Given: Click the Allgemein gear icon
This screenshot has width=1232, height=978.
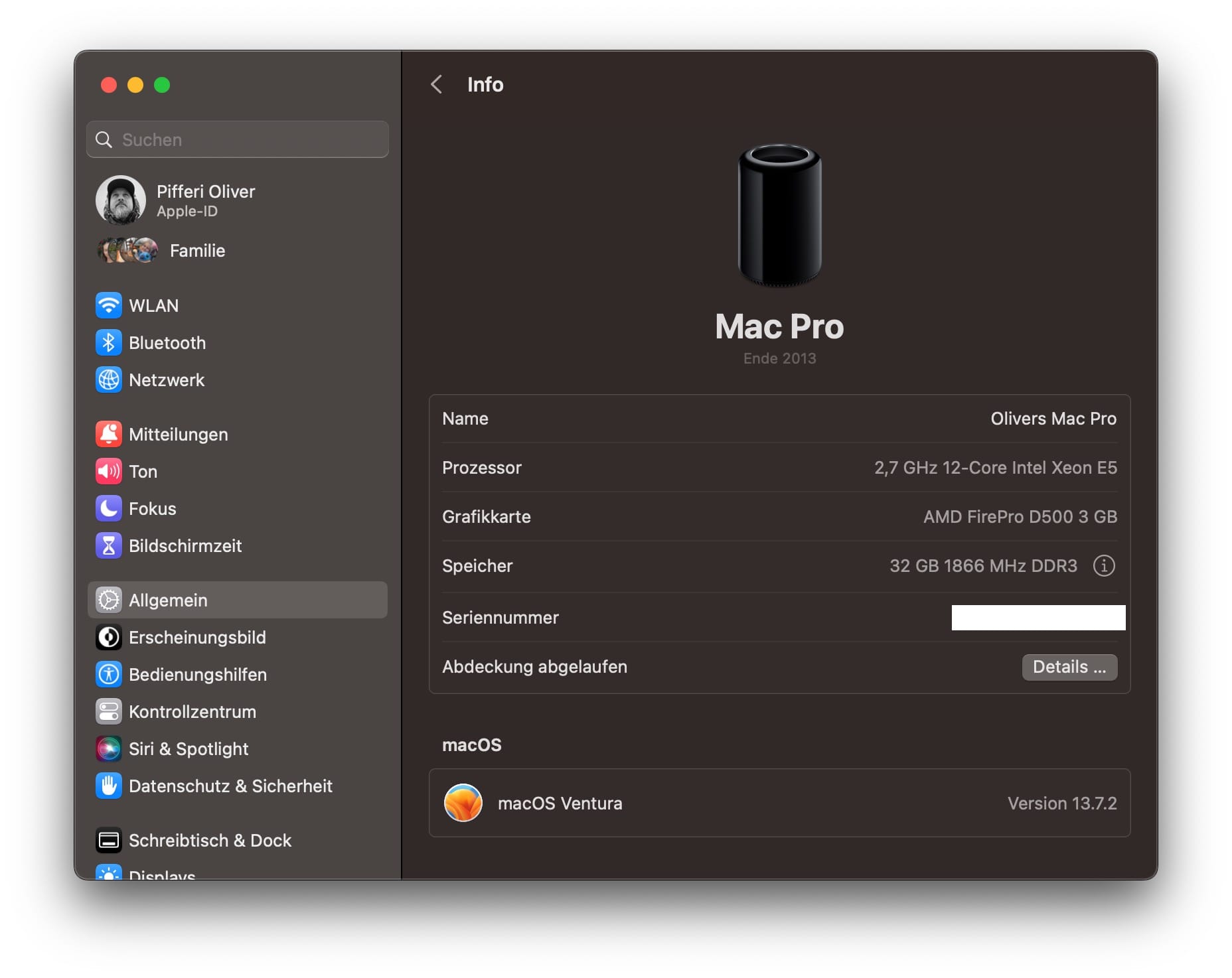Looking at the screenshot, I should coord(109,600).
